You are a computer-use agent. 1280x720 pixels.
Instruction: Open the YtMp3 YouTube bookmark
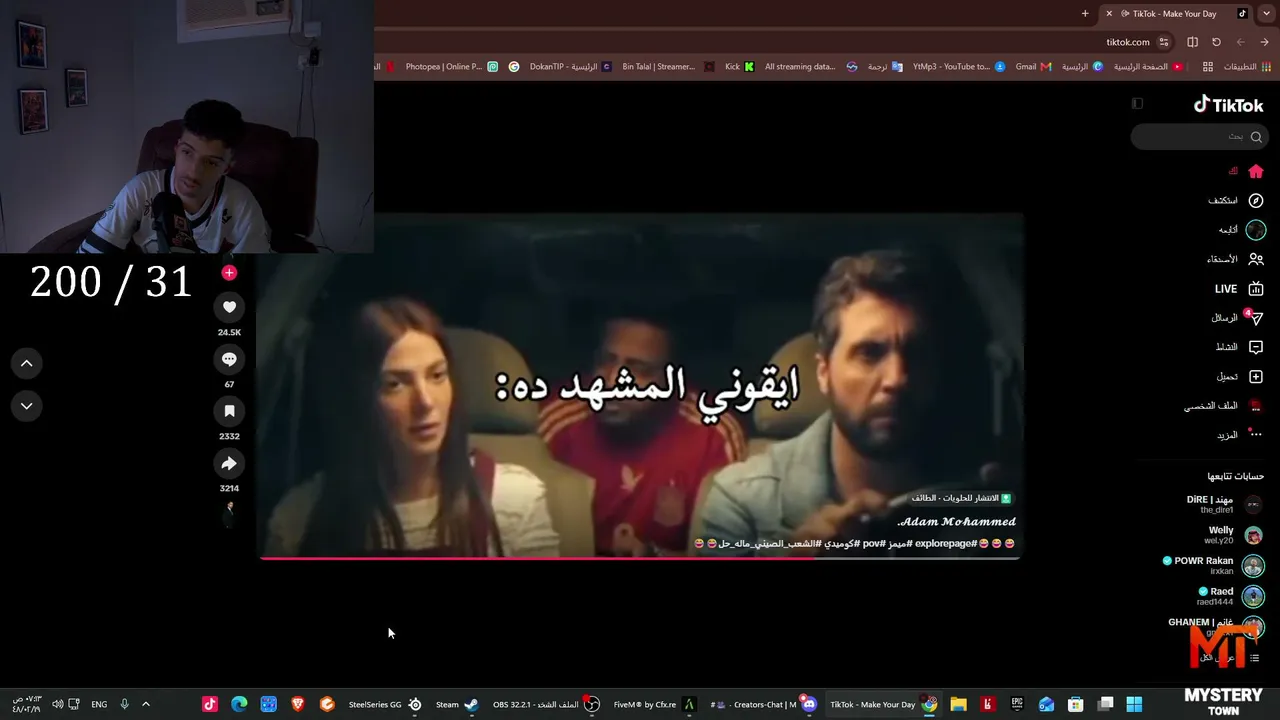[x=958, y=67]
